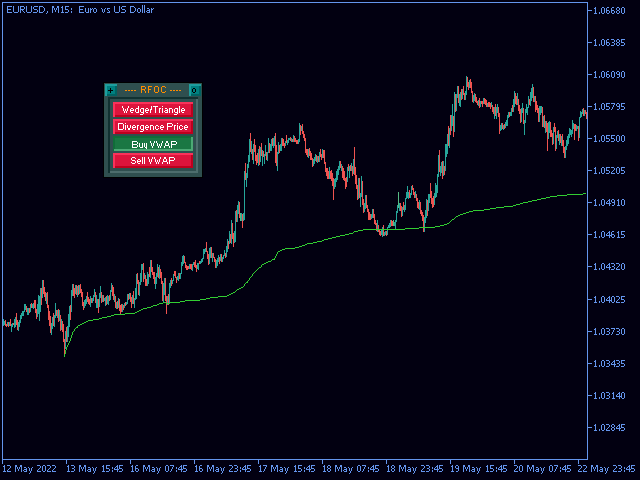Screen dimensions: 640x480
Task: Click the highest candlestick peak near 1.06090
Action: click(x=467, y=78)
